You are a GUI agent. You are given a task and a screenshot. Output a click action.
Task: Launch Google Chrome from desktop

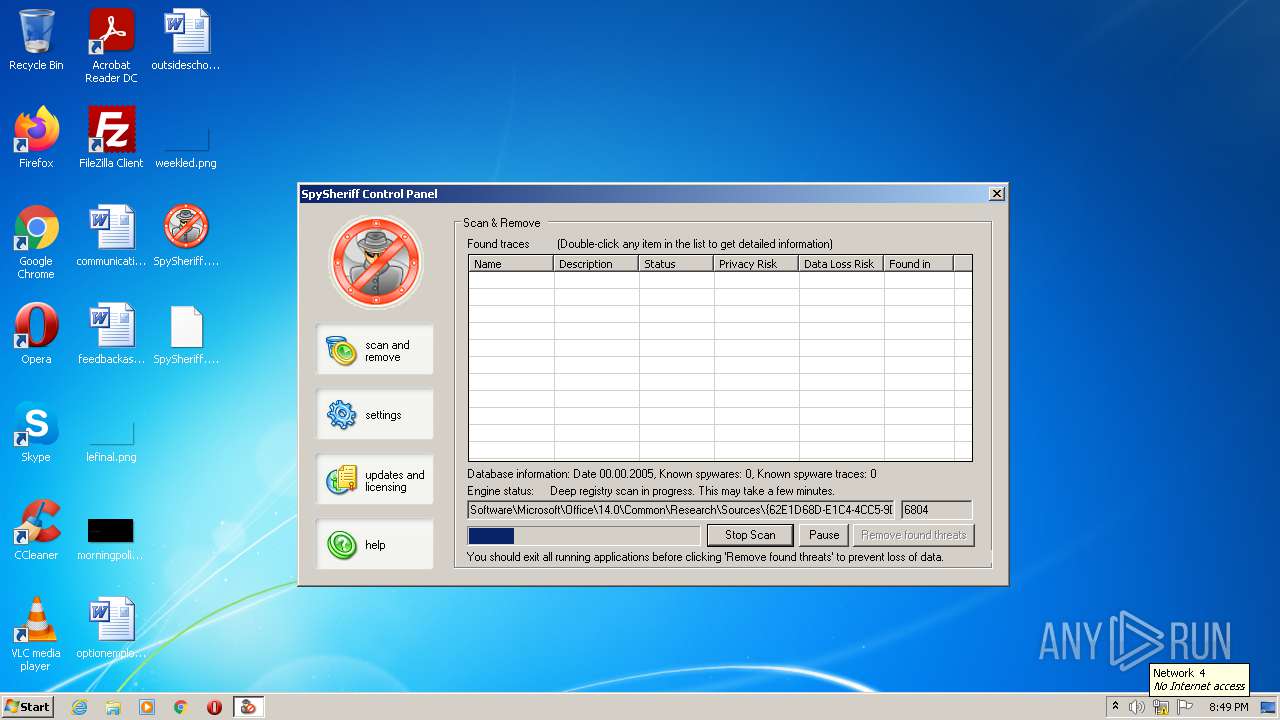(36, 242)
